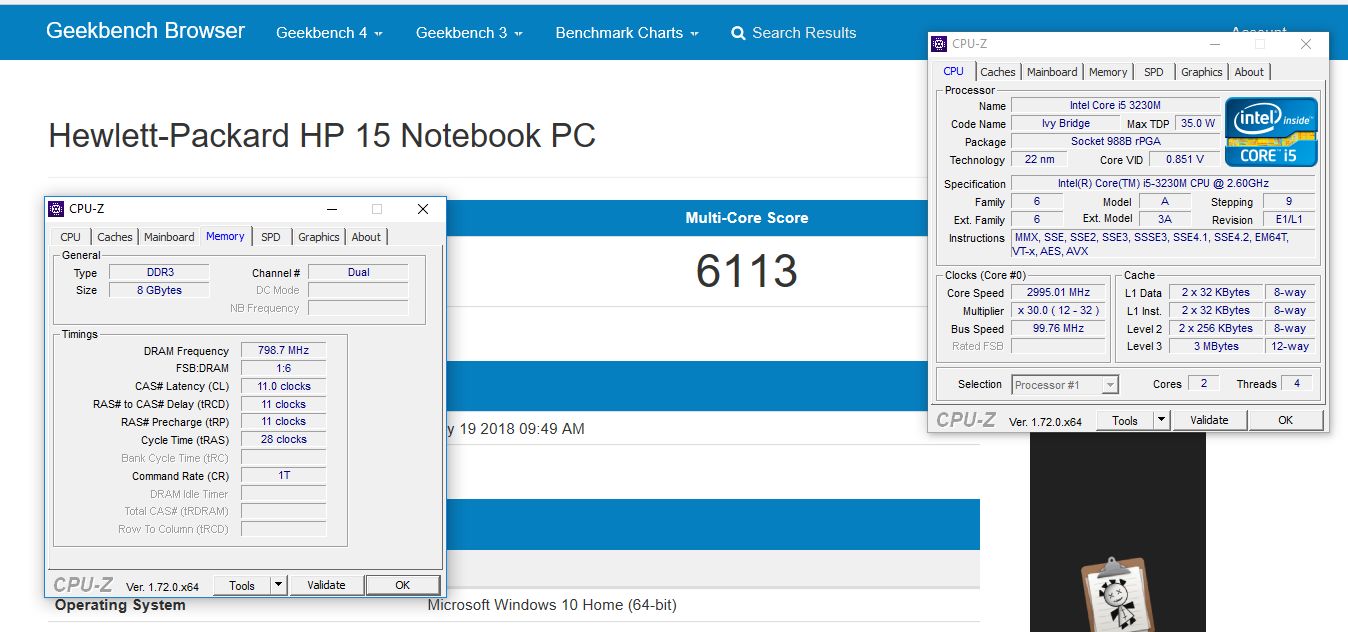
Task: Expand the Tools dropdown arrow in CPU window
Action: [1162, 420]
